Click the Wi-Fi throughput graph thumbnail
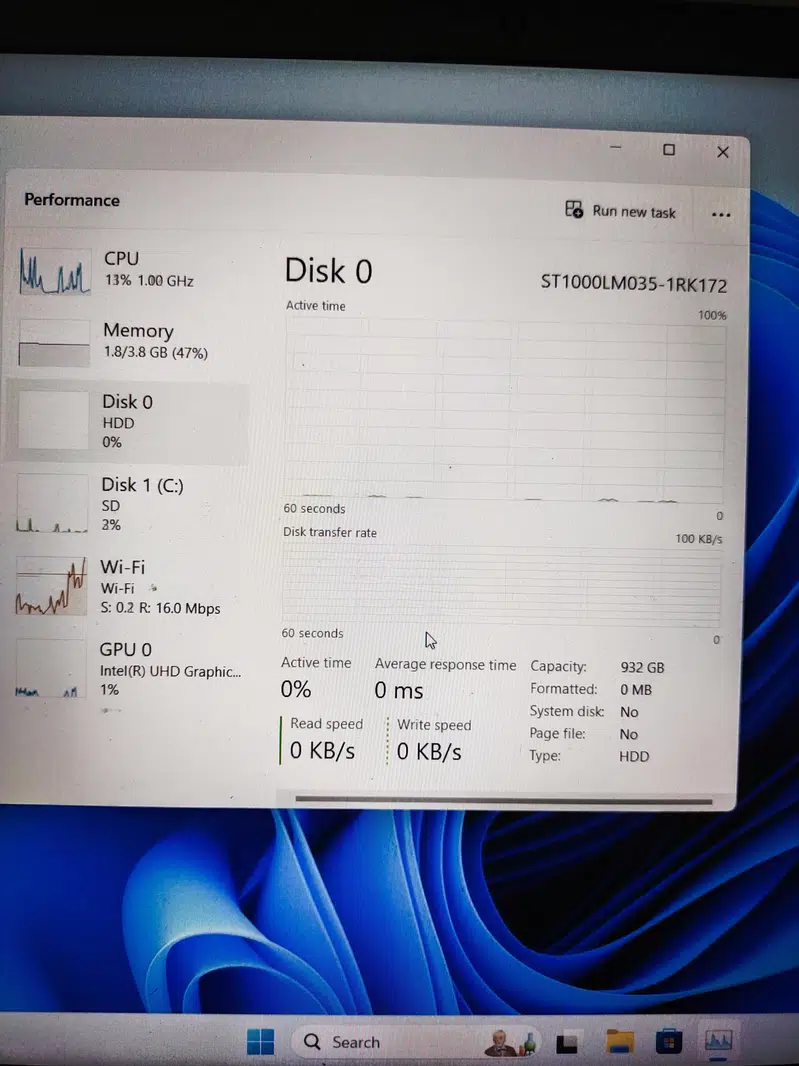Image resolution: width=799 pixels, height=1066 pixels. point(51,586)
